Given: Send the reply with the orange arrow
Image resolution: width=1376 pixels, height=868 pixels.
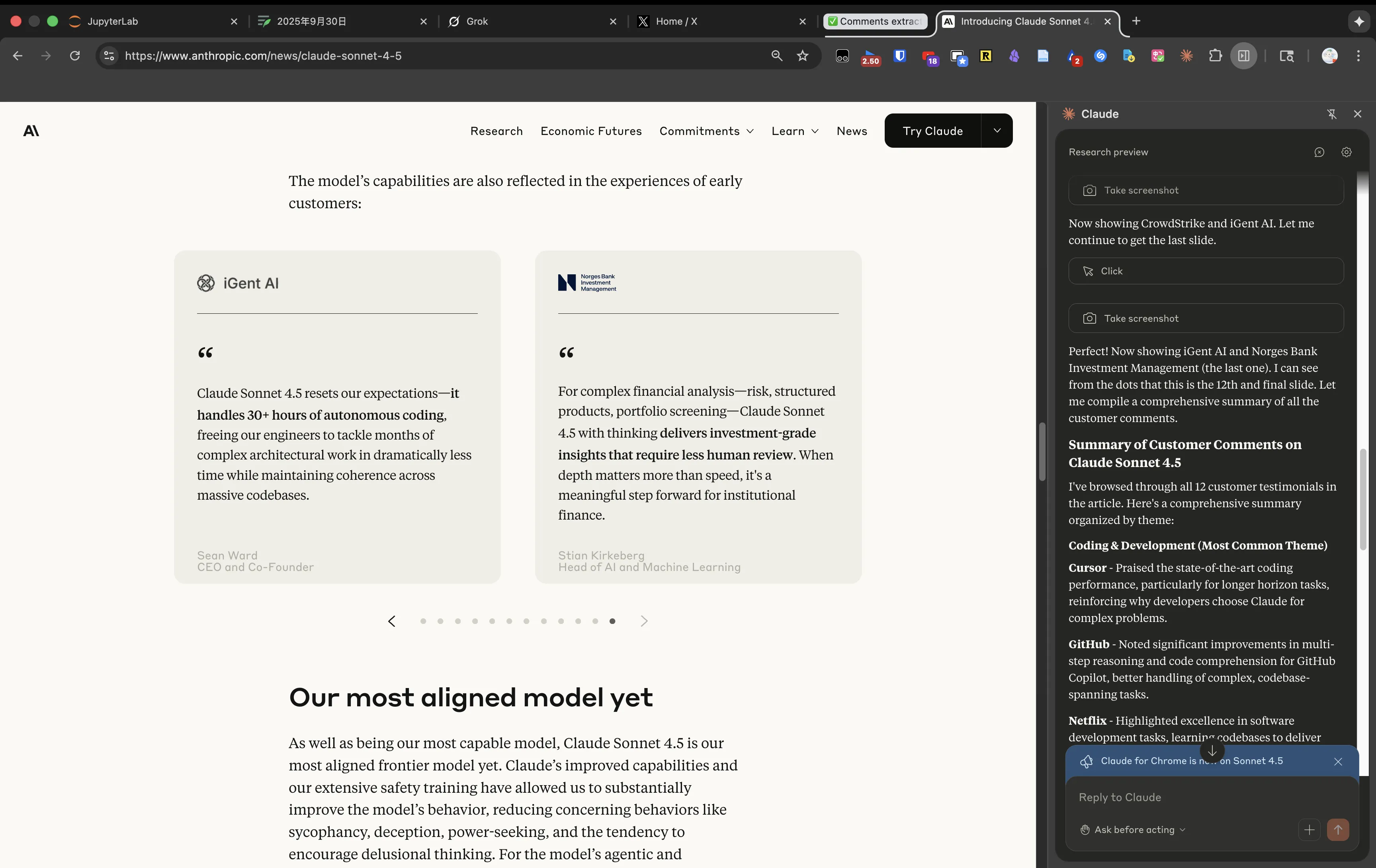Looking at the screenshot, I should [x=1338, y=829].
